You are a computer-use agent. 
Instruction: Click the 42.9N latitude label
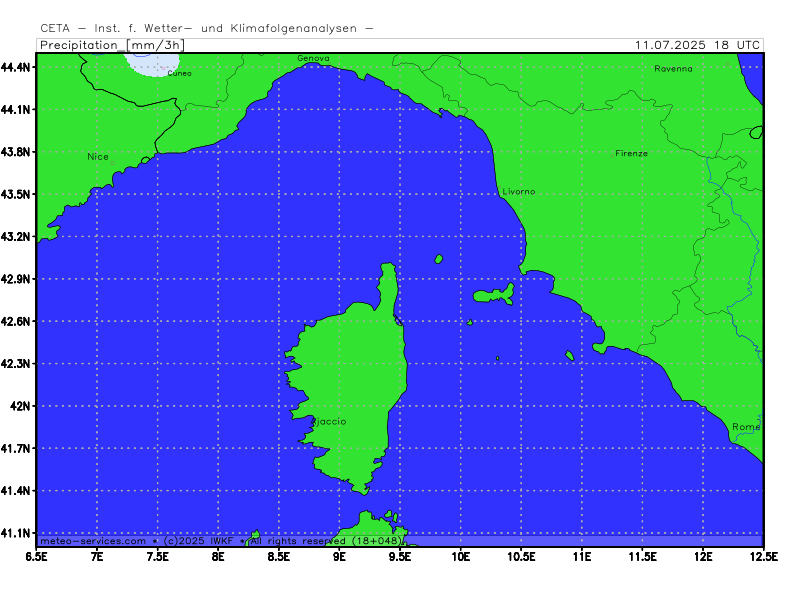click(x=17, y=279)
